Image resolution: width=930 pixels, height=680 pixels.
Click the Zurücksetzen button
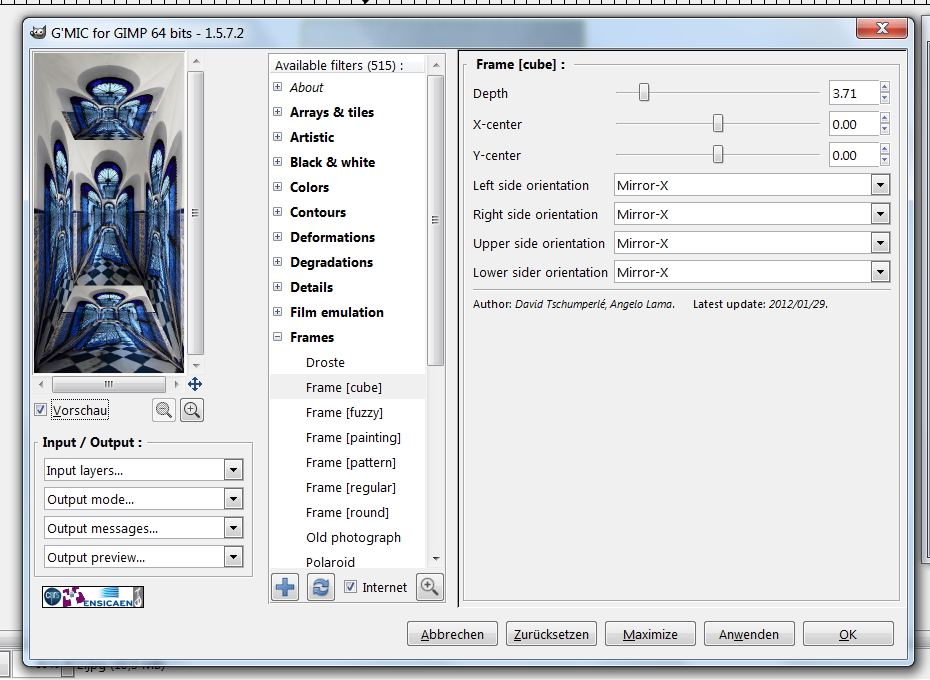pos(551,634)
